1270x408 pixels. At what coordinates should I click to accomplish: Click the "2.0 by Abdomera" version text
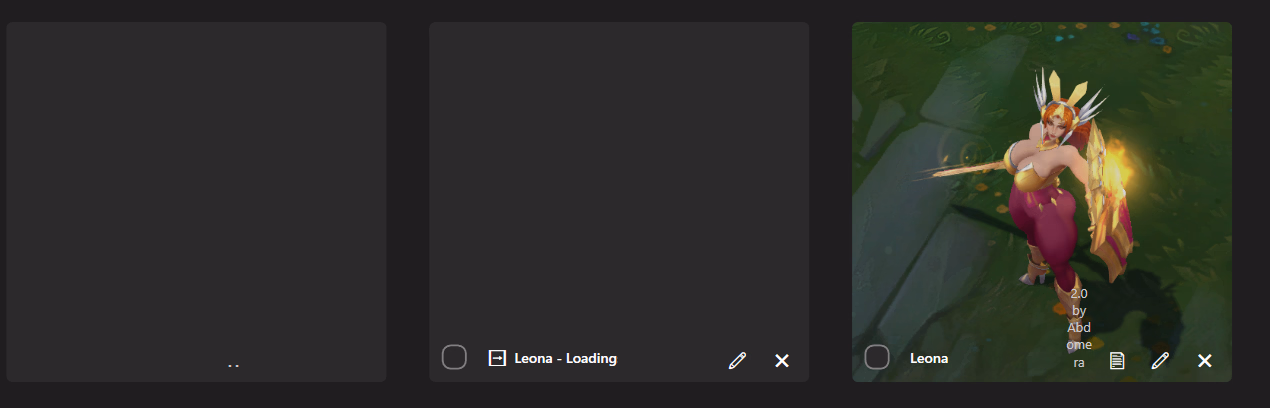(x=1079, y=328)
